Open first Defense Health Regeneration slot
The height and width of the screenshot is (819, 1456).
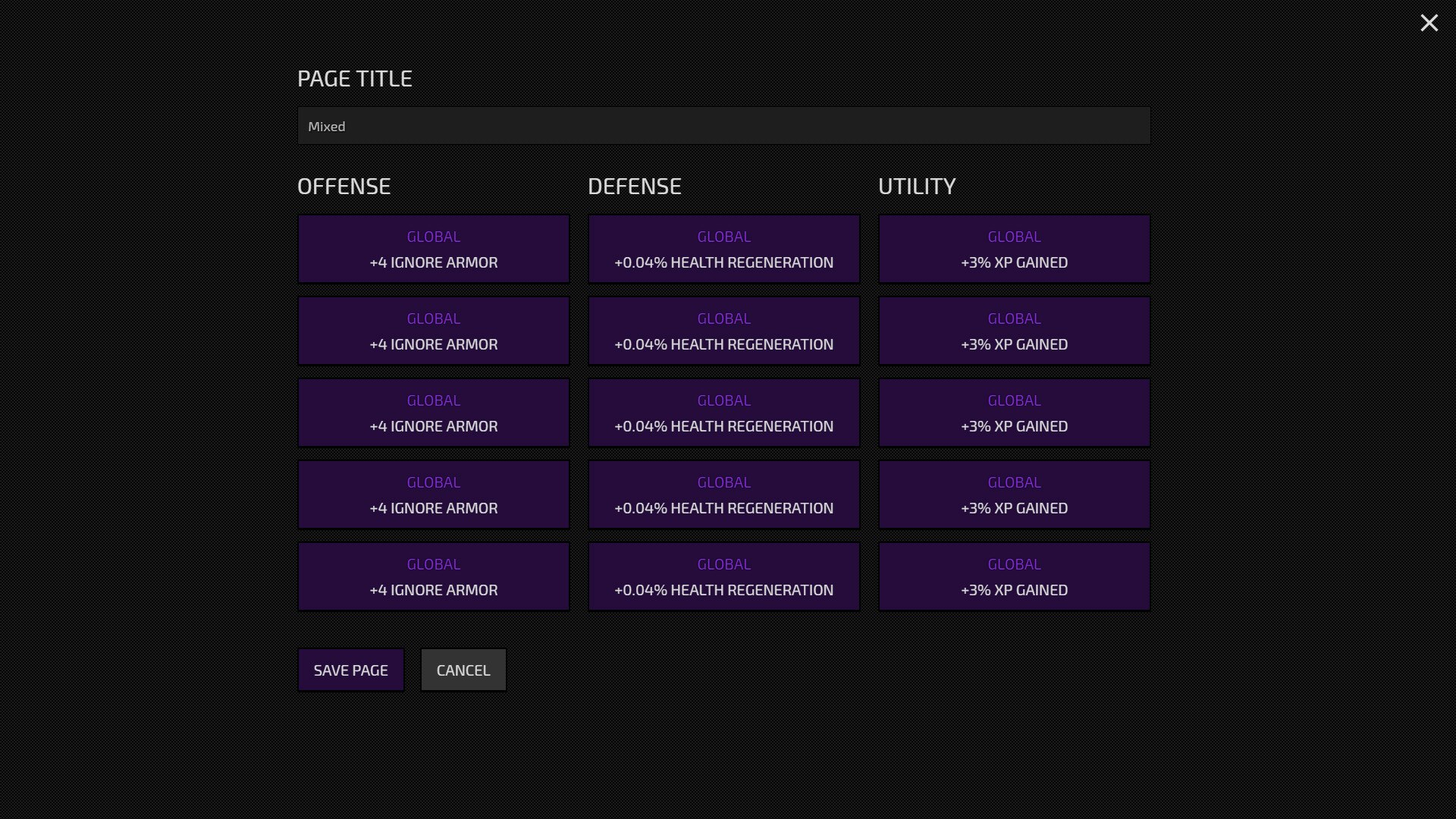(723, 249)
